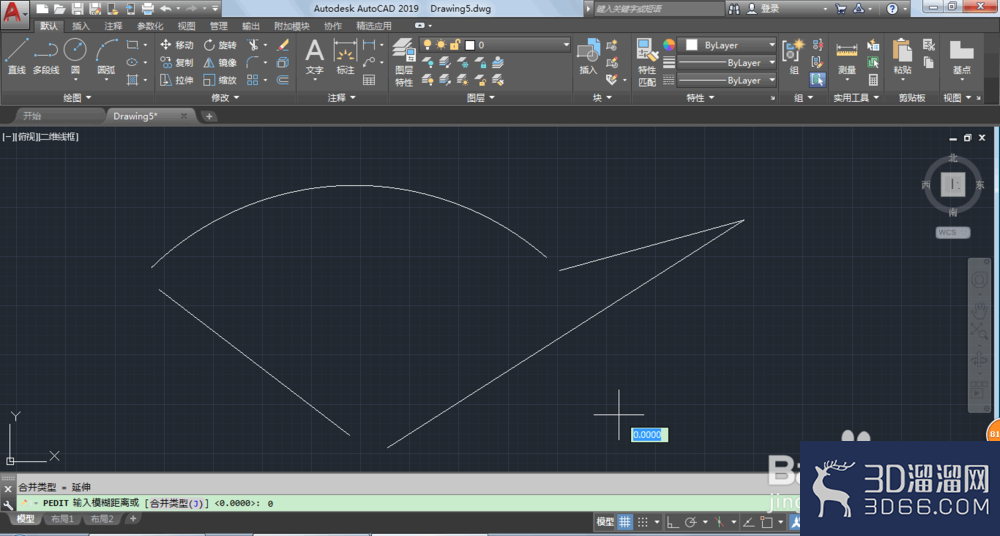The width and height of the screenshot is (1000, 536).
Task: Choose the 旋转 (Rotate) tool
Action: pos(220,45)
